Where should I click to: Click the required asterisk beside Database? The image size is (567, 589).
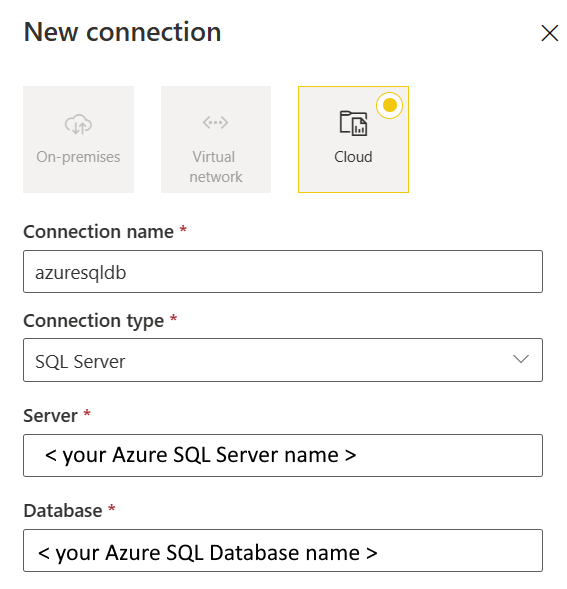coord(112,509)
